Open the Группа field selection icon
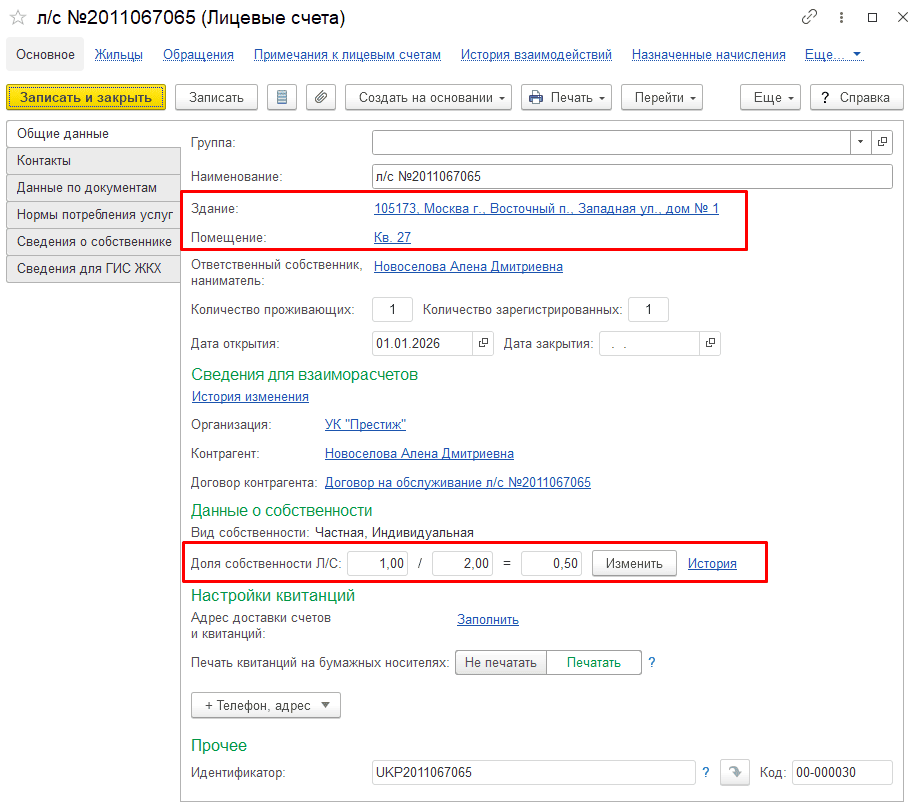Viewport: 917px width, 812px height. point(882,142)
